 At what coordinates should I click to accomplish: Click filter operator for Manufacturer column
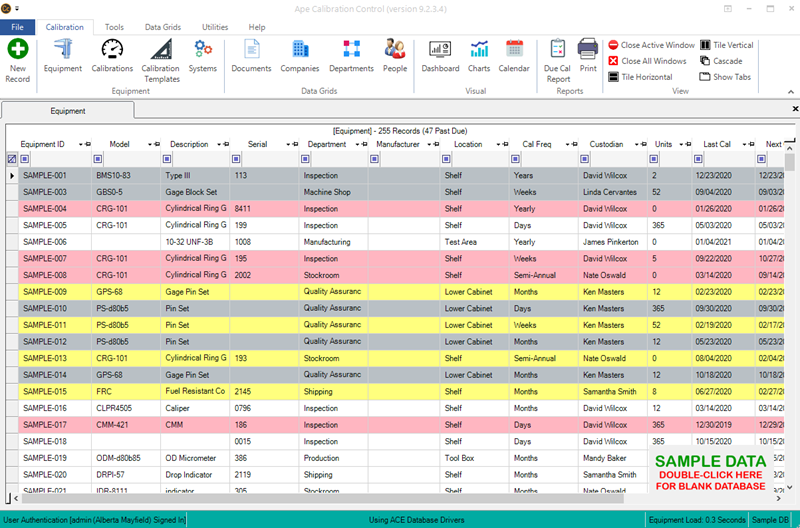click(x=374, y=159)
